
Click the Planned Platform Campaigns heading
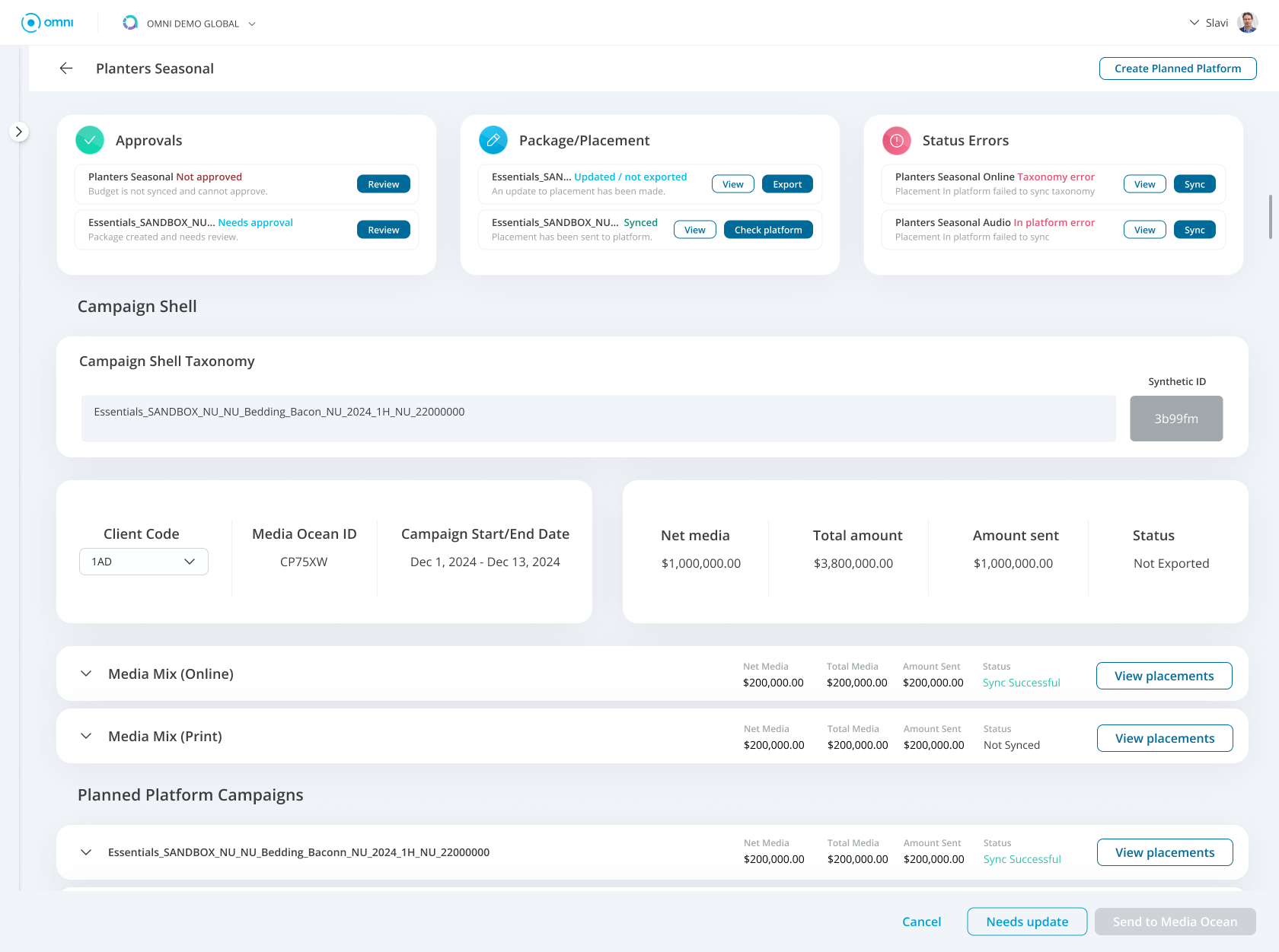190,794
